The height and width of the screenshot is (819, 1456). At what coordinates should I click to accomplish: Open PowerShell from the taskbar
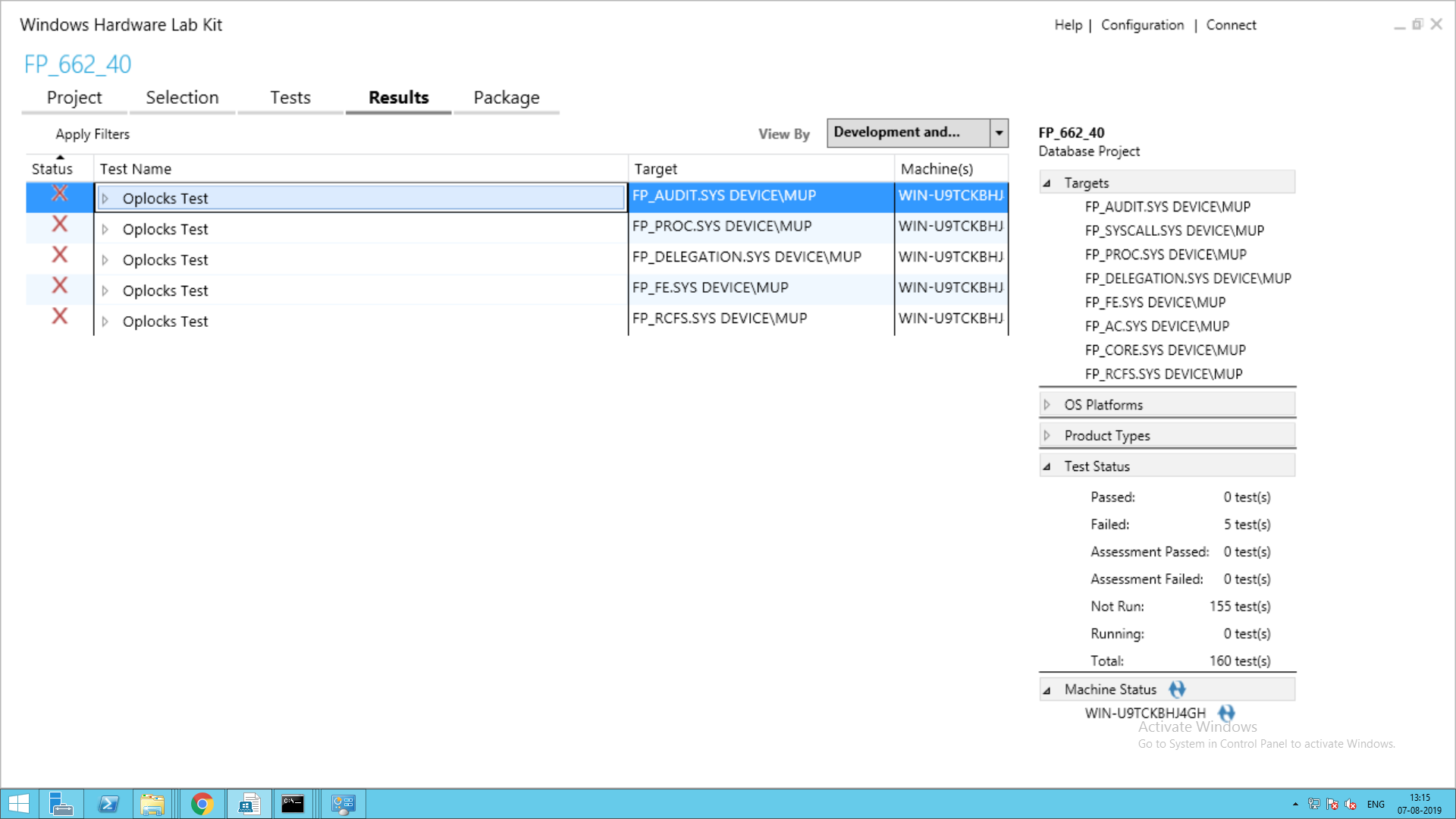[x=108, y=804]
